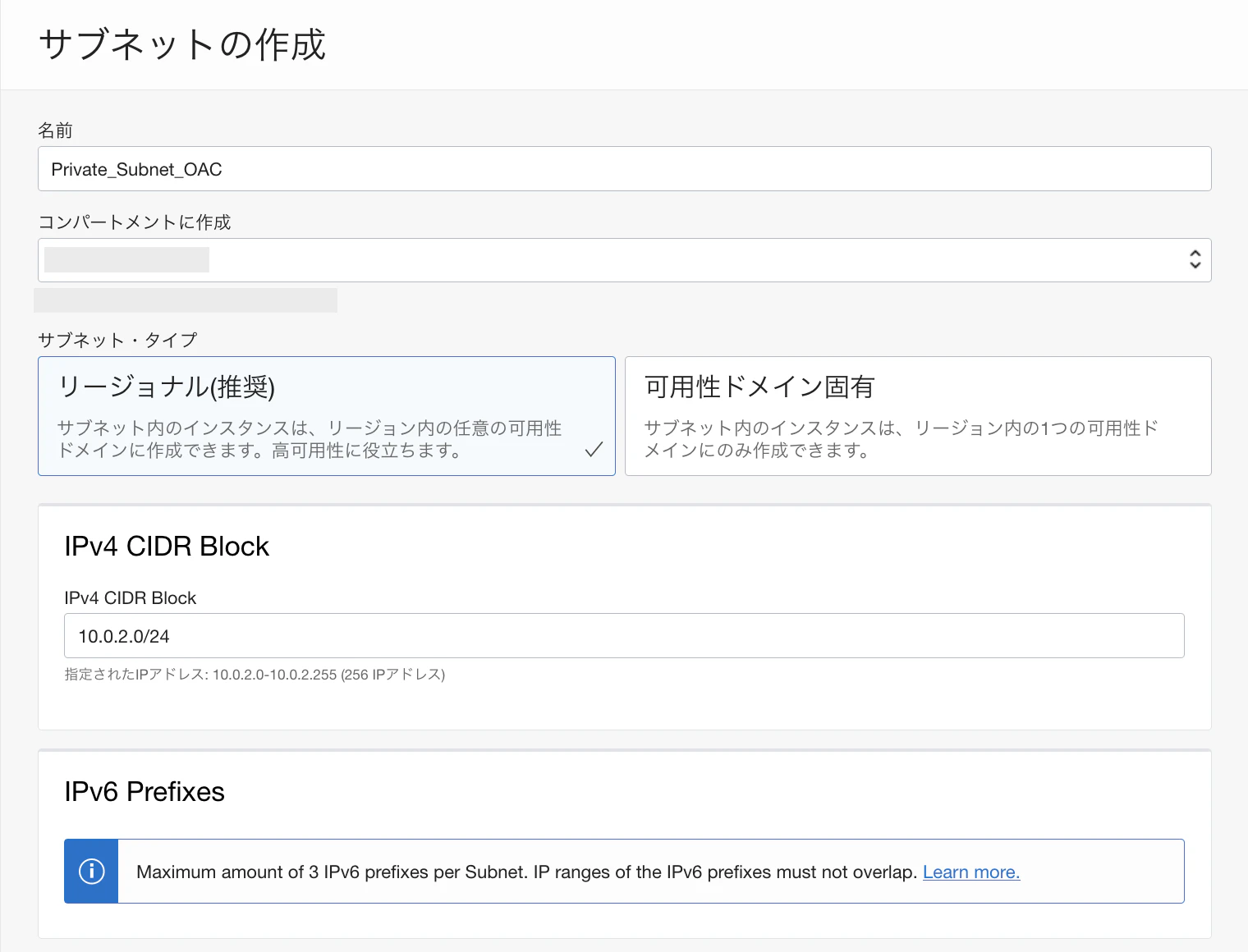Click the 名前 field label
This screenshot has width=1248, height=952.
click(55, 130)
